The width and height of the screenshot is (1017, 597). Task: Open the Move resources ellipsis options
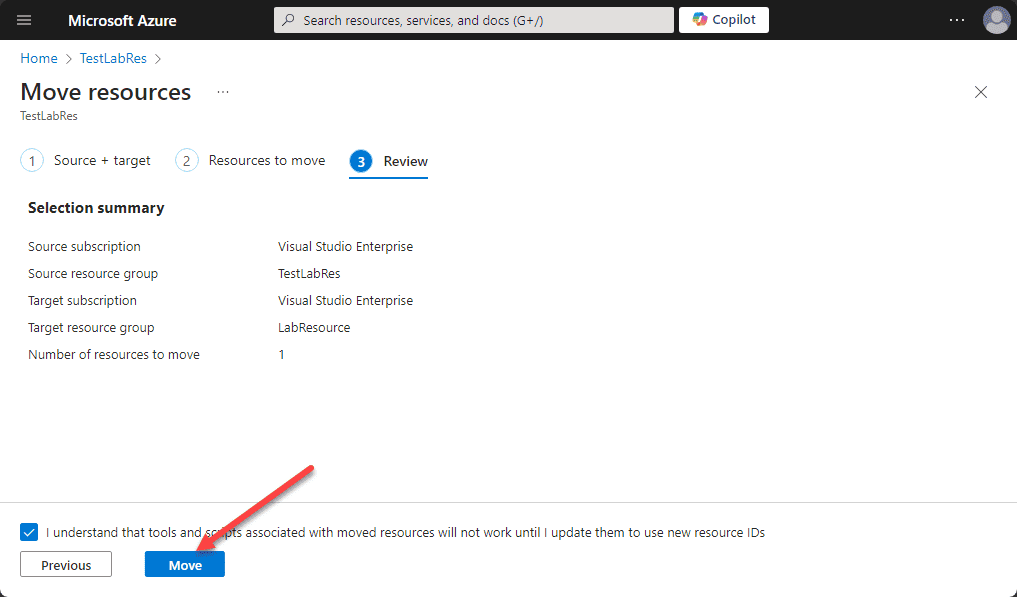[223, 92]
